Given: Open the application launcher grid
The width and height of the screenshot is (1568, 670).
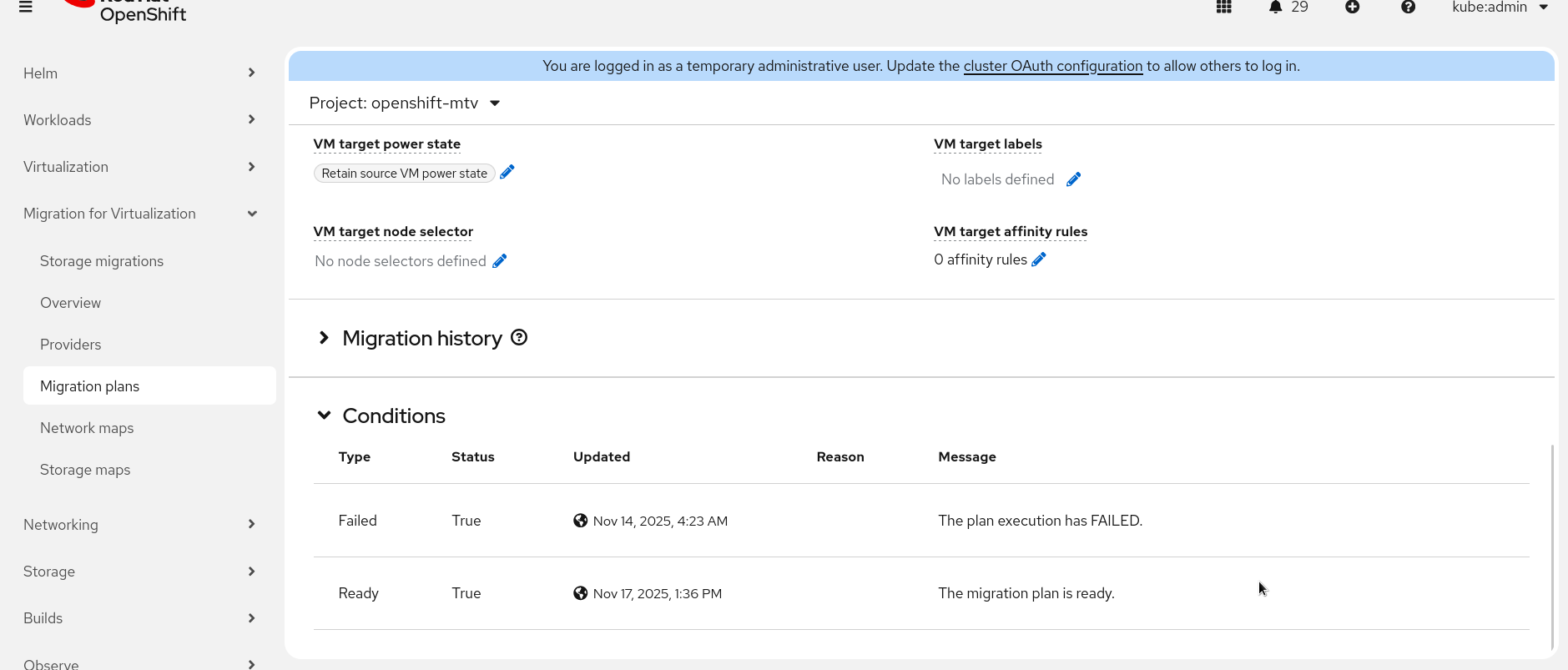Looking at the screenshot, I should click(1224, 8).
